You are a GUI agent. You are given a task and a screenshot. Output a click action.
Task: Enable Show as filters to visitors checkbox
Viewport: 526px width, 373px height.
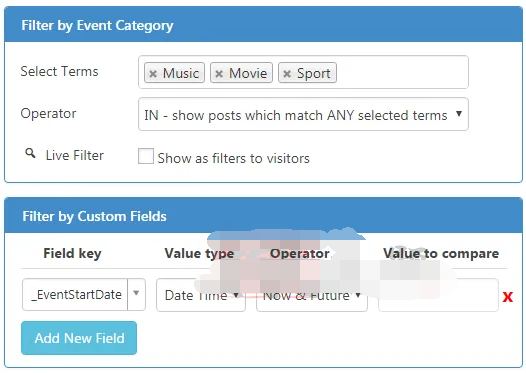pos(146,156)
